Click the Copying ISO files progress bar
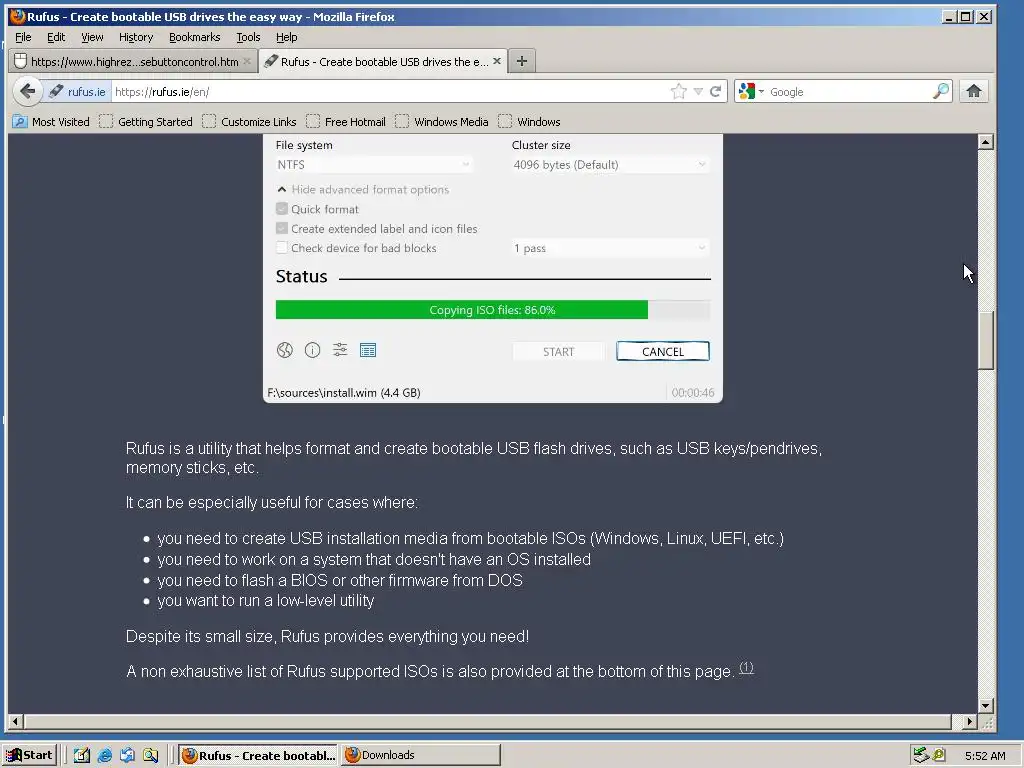This screenshot has height=768, width=1024. [492, 310]
